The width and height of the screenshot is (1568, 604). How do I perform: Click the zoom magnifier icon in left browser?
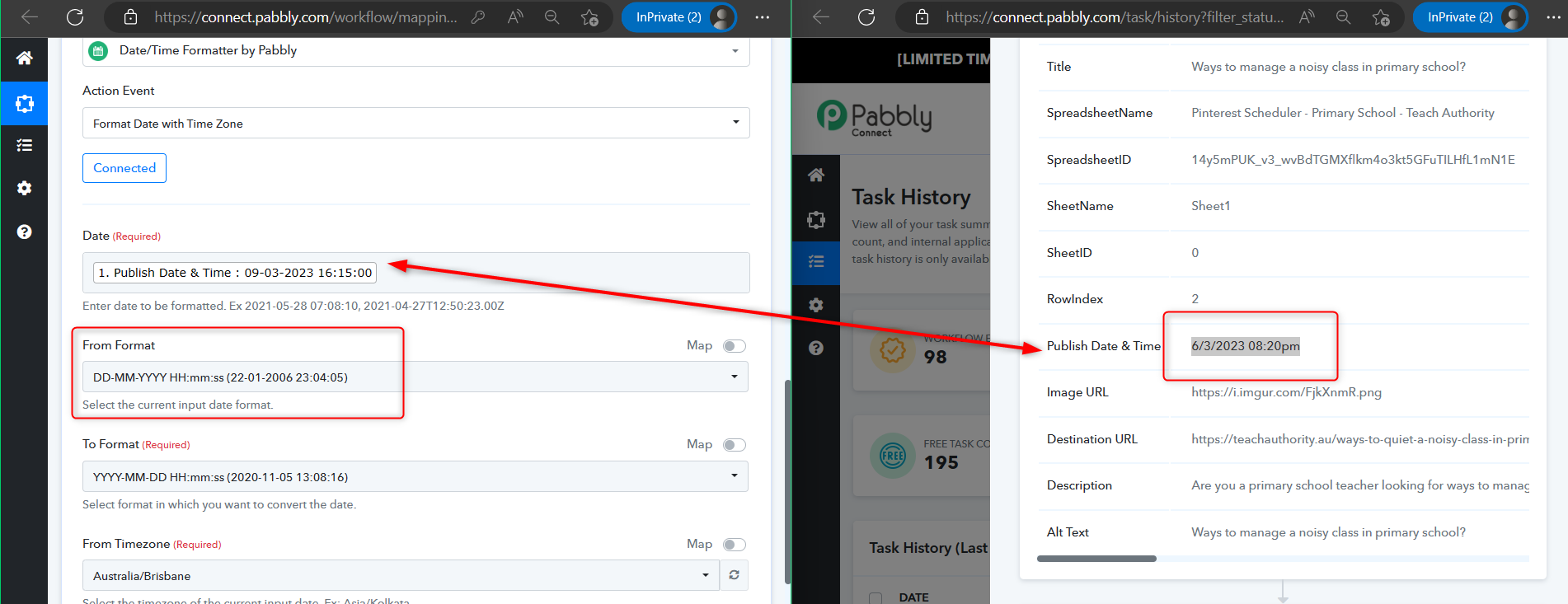click(552, 17)
